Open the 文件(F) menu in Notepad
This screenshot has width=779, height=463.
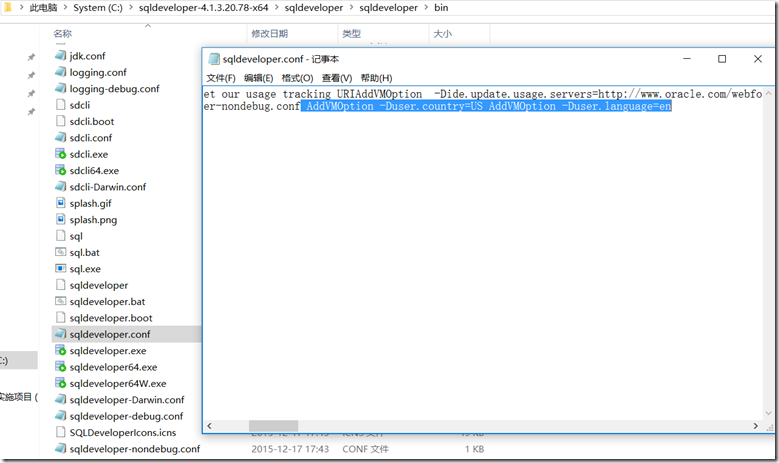point(221,78)
